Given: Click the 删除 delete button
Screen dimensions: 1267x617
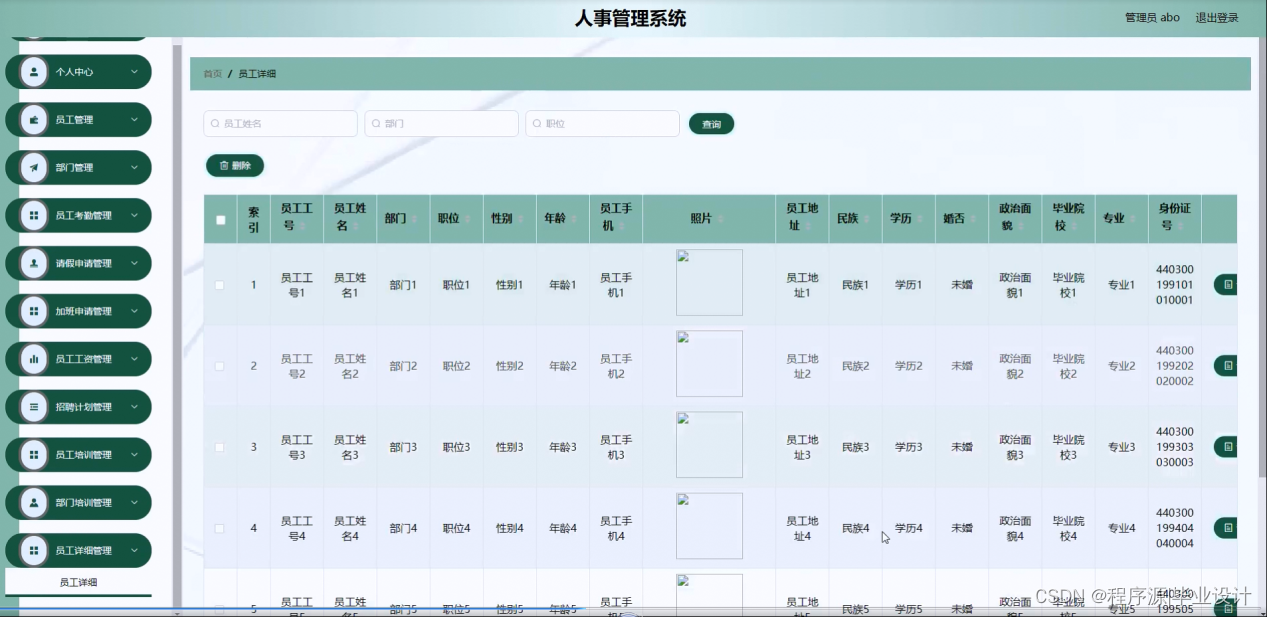Looking at the screenshot, I should [235, 166].
